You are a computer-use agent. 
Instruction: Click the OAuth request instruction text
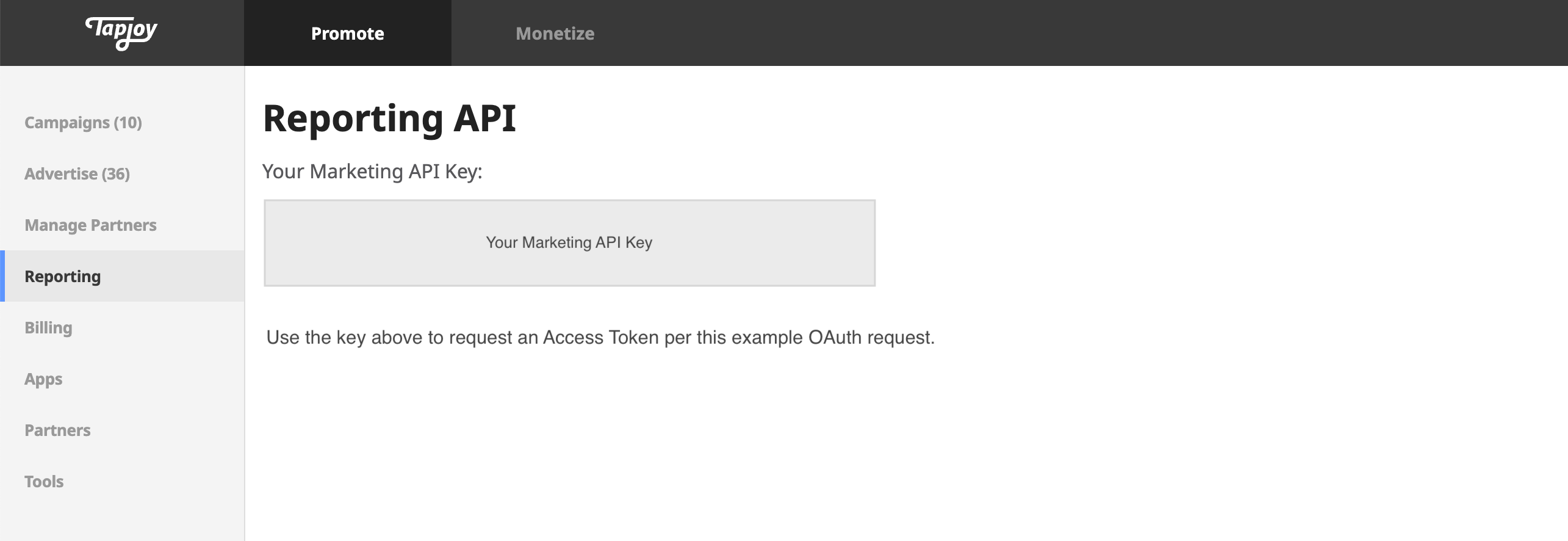[x=600, y=338]
